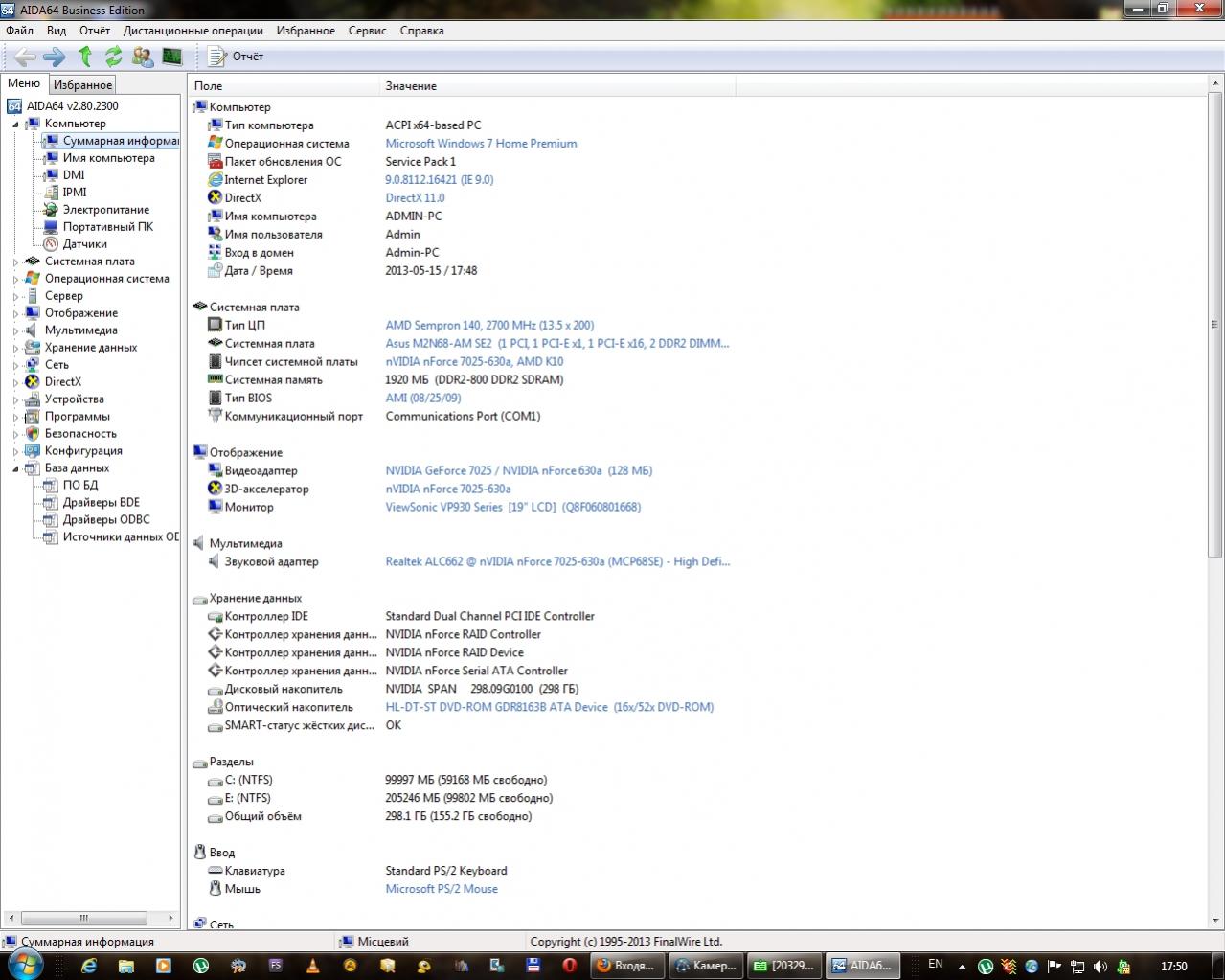Expand the Системная плата tree node

coord(16,262)
